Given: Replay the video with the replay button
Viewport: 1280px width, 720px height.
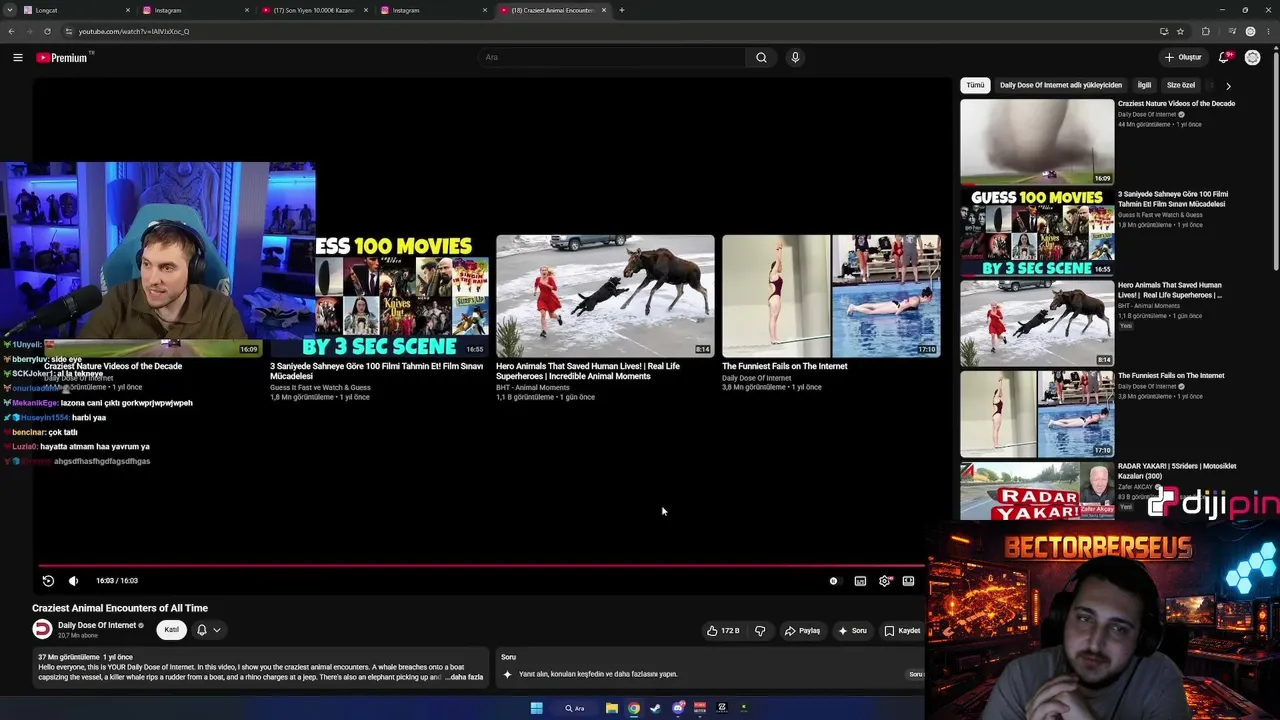Looking at the screenshot, I should [x=48, y=581].
